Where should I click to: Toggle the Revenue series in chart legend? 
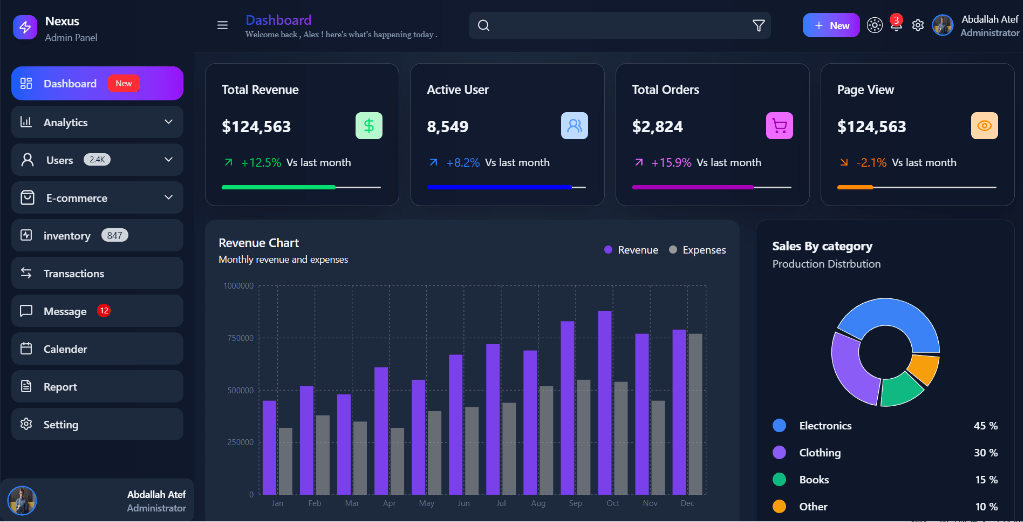click(631, 250)
